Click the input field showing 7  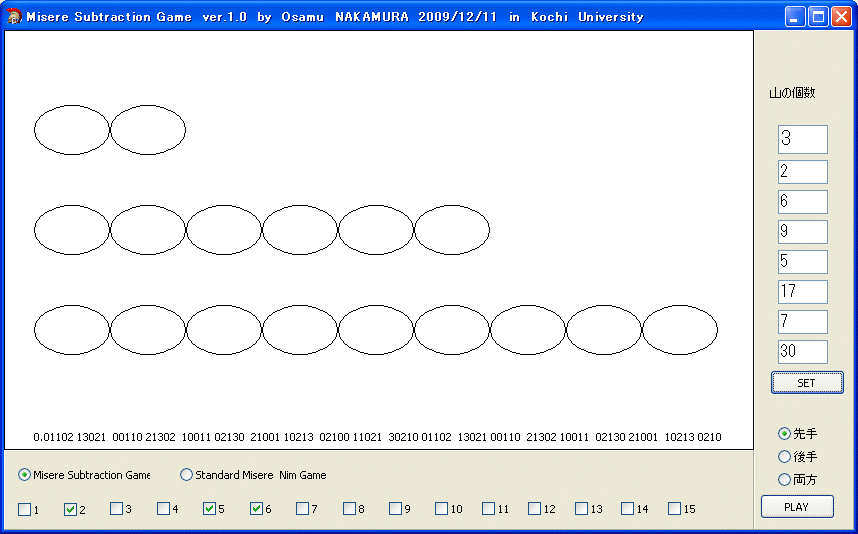pyautogui.click(x=803, y=322)
